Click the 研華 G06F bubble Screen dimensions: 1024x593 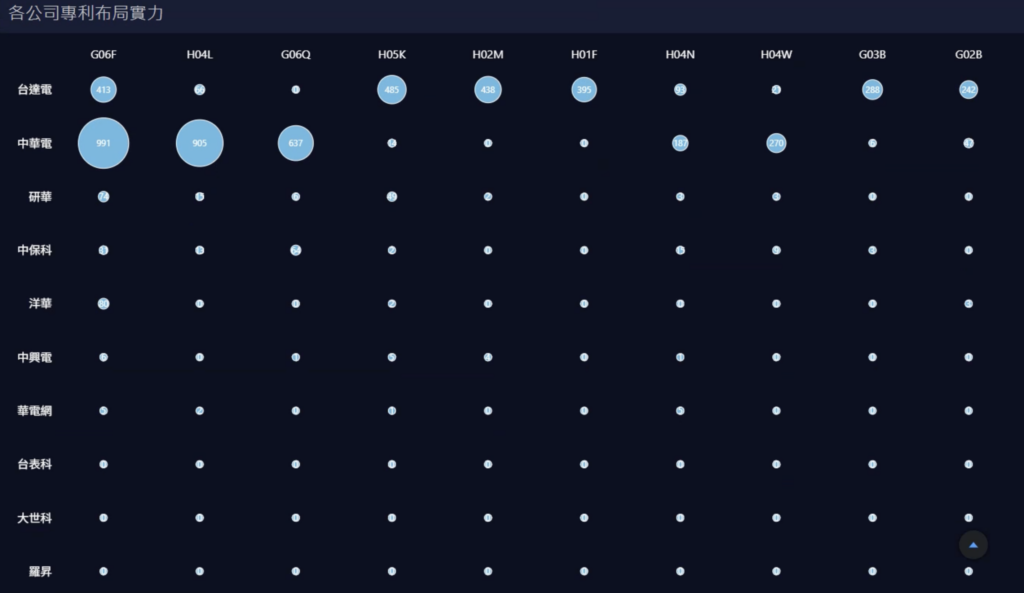click(103, 197)
